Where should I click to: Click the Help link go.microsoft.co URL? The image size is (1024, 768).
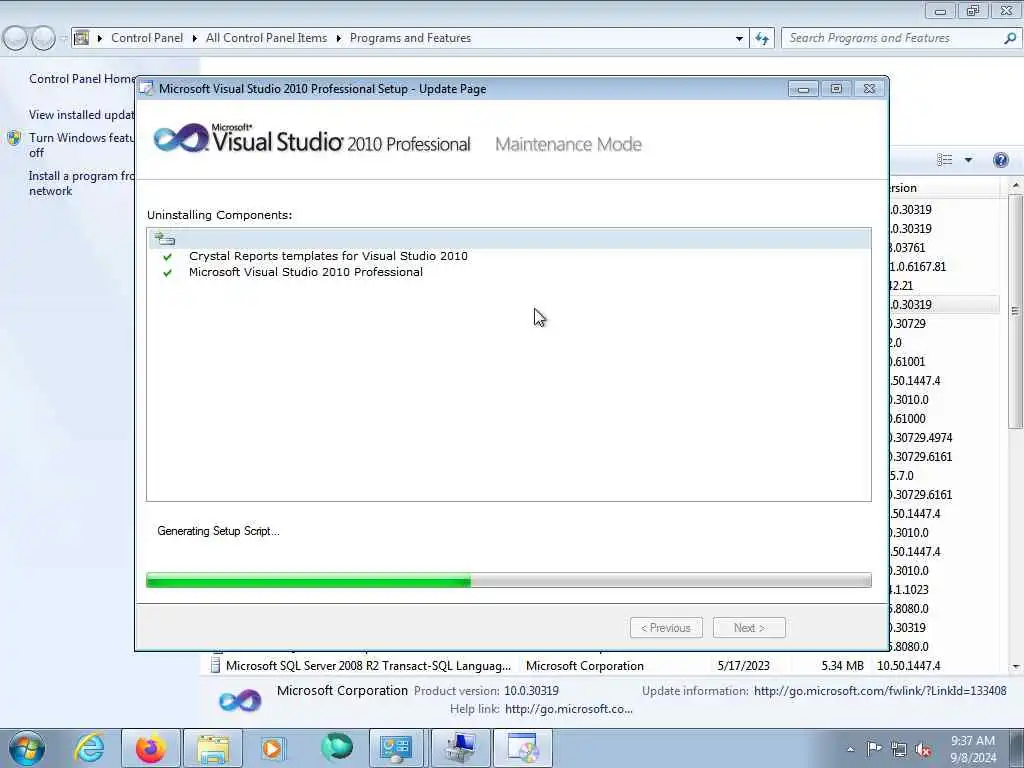tap(569, 709)
